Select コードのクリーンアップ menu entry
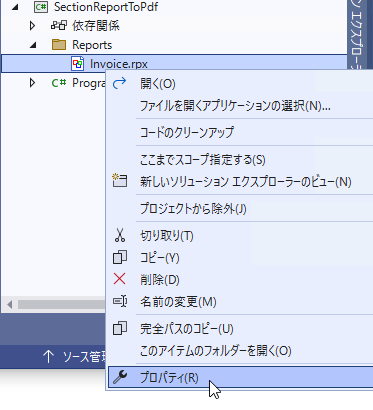Screen dimensions: 373x410 [x=187, y=132]
